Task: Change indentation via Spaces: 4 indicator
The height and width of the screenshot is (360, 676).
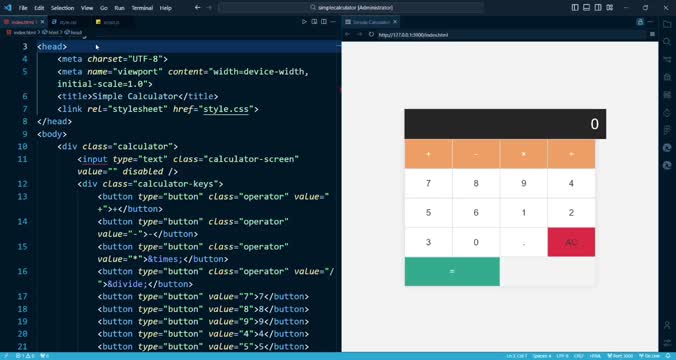Action: (542, 356)
